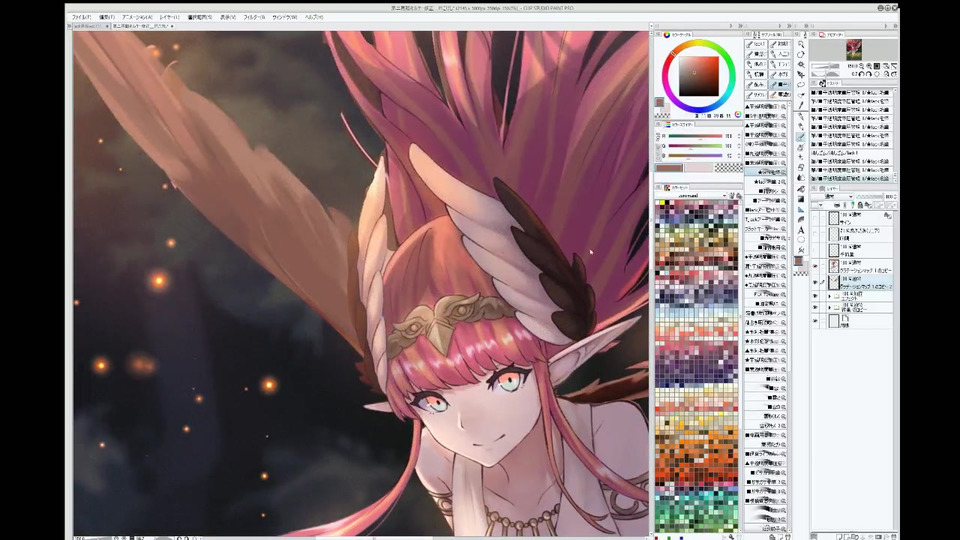Select the Ruler triangle tool
The width and height of the screenshot is (960, 540).
pos(801,209)
